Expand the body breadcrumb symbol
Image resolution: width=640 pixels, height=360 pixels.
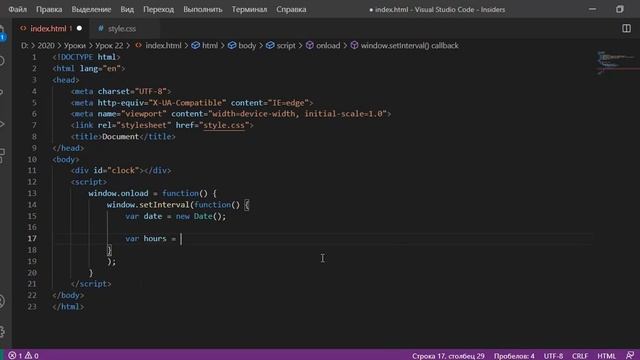247,46
